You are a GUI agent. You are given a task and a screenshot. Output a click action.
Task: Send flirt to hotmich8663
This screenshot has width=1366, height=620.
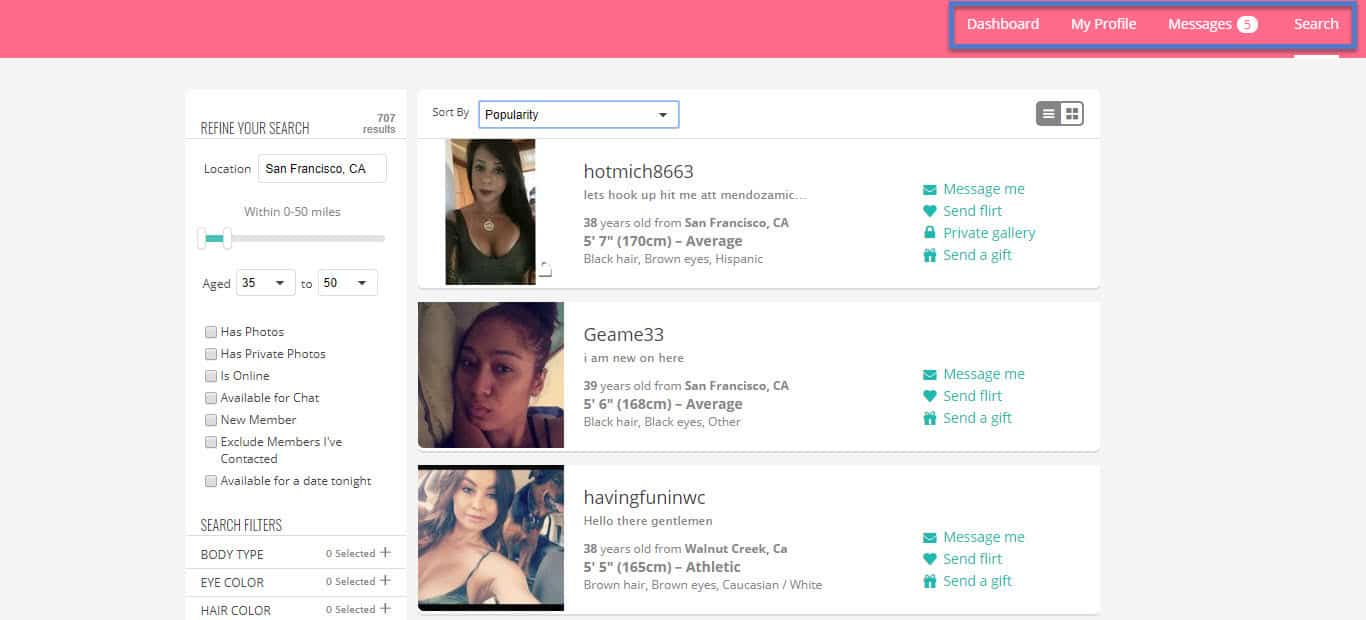pyautogui.click(x=973, y=211)
